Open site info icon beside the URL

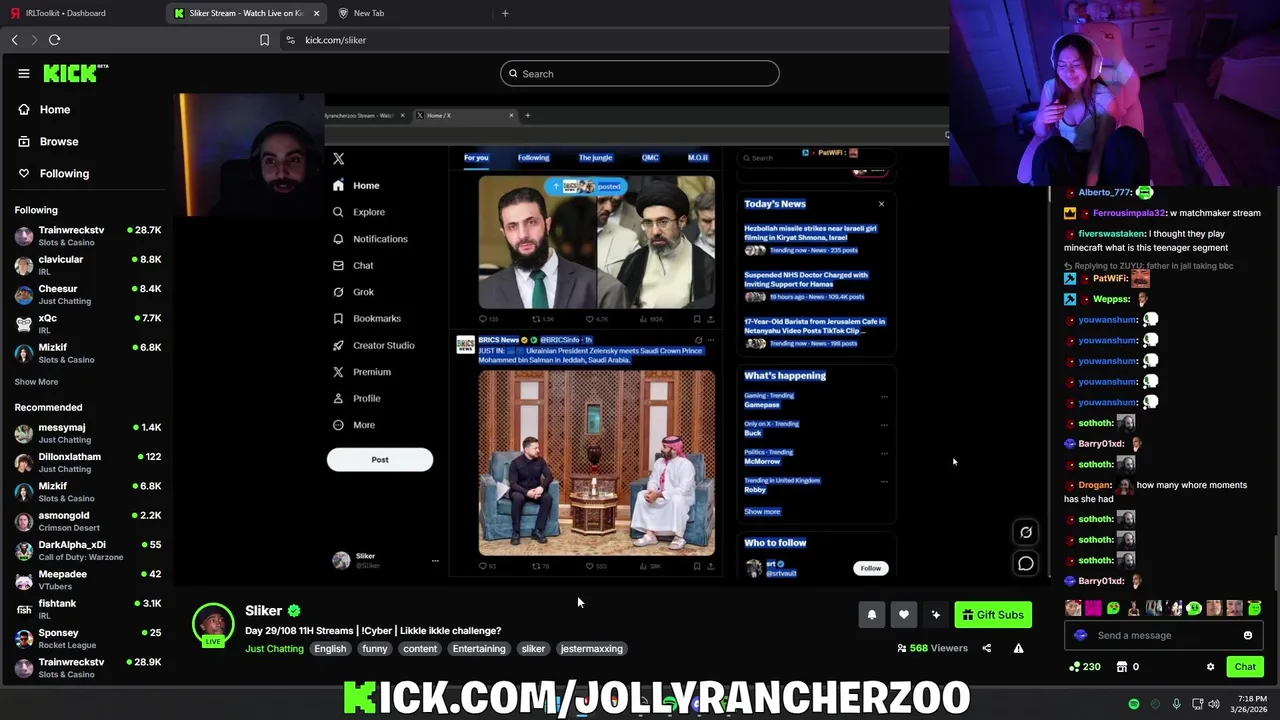290,40
